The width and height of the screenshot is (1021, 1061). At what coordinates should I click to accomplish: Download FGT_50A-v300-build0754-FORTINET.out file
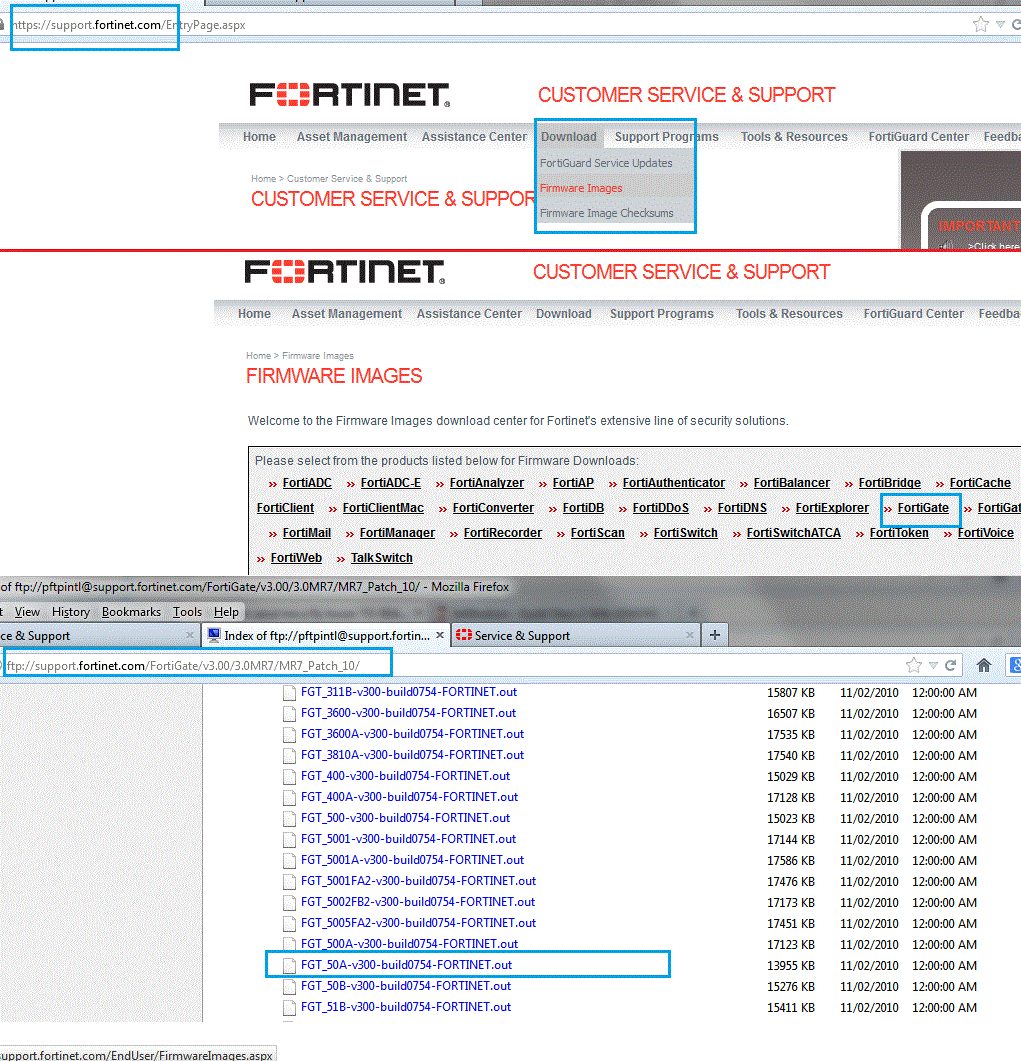407,965
